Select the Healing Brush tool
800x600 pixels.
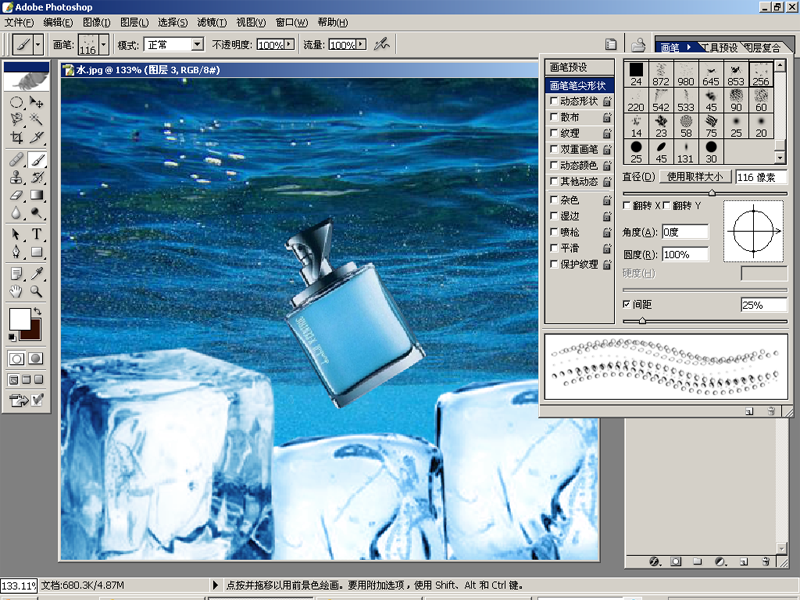(16, 160)
